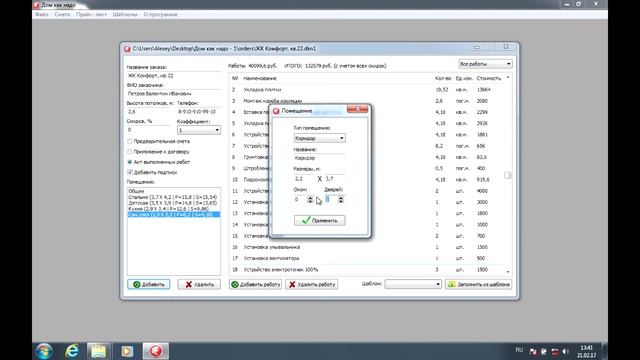Open the Смета menu
This screenshot has width=640, height=360.
coord(62,14)
